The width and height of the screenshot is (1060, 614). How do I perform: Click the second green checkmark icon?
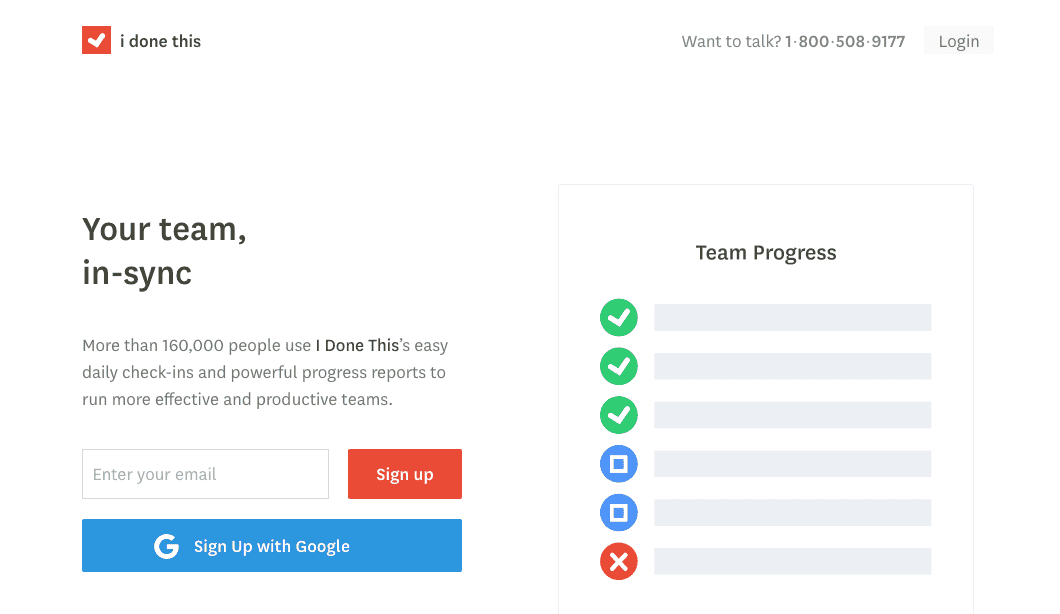pyautogui.click(x=619, y=366)
